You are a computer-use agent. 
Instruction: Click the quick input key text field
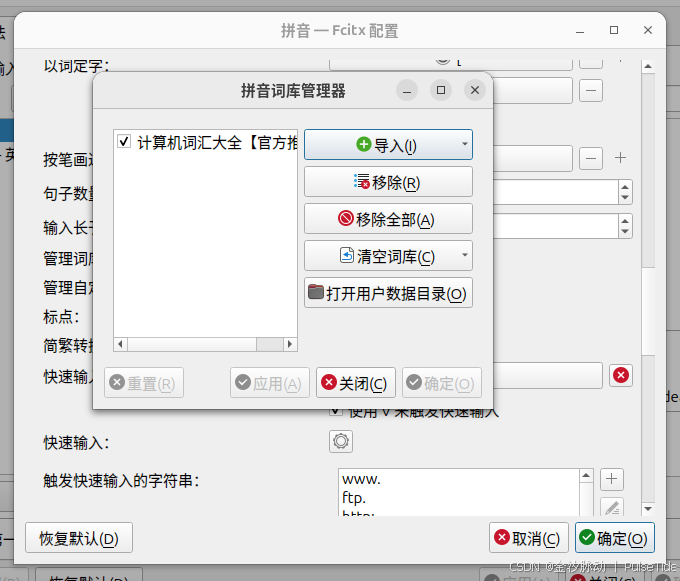(x=548, y=375)
